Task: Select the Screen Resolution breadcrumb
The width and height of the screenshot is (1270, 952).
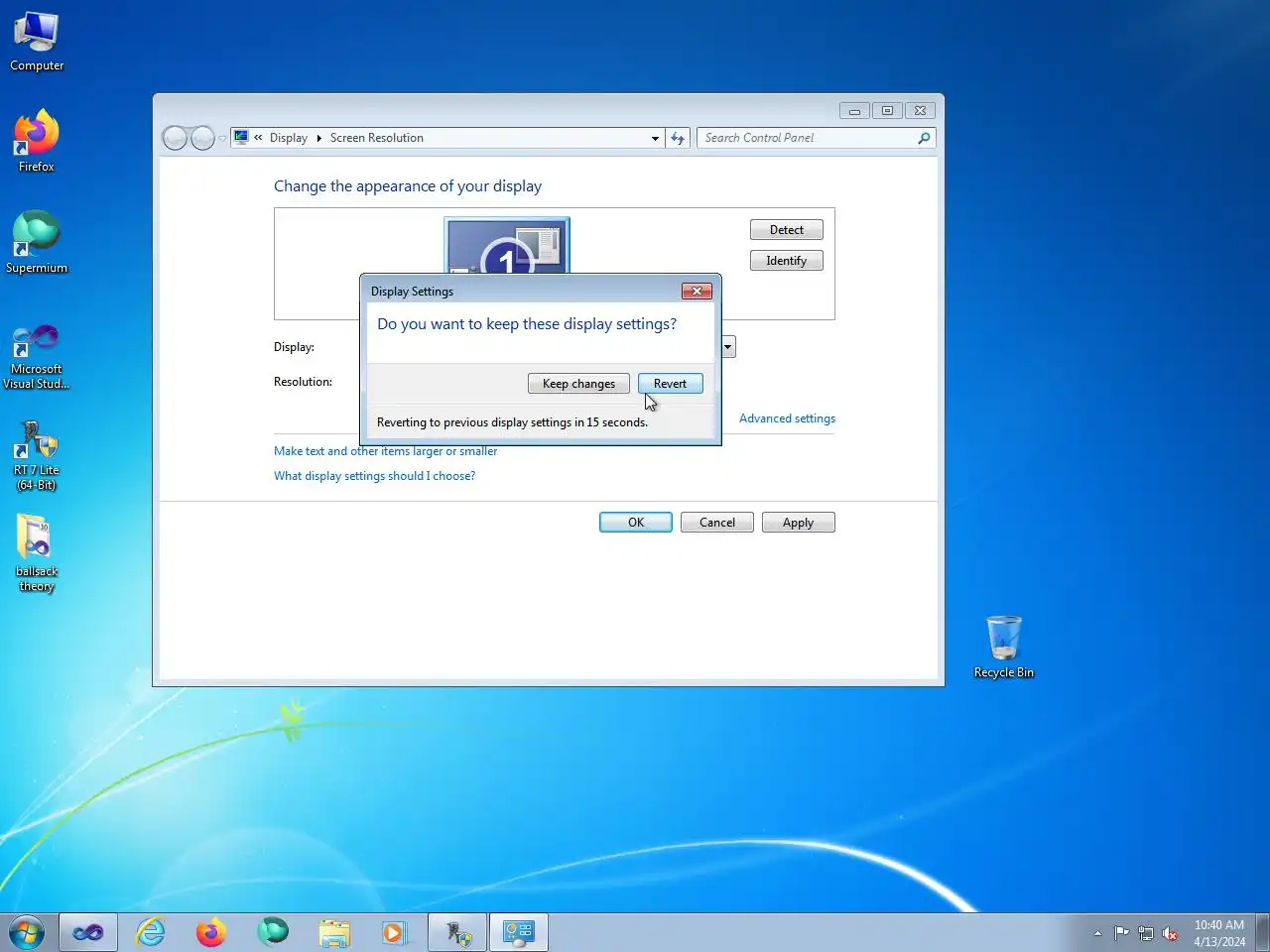Action: [x=376, y=138]
